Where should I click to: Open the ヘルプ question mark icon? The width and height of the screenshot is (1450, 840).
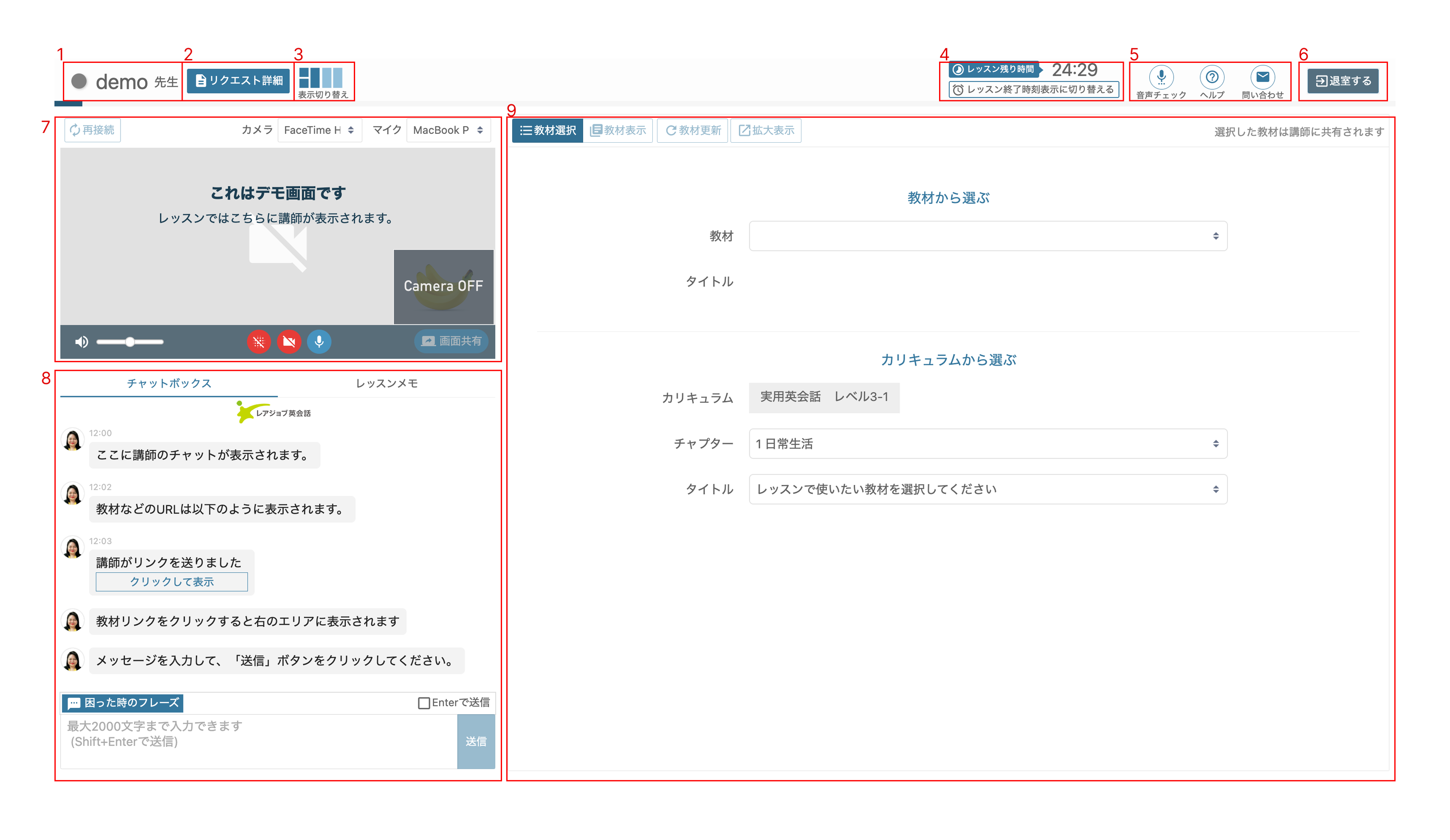[x=1211, y=77]
